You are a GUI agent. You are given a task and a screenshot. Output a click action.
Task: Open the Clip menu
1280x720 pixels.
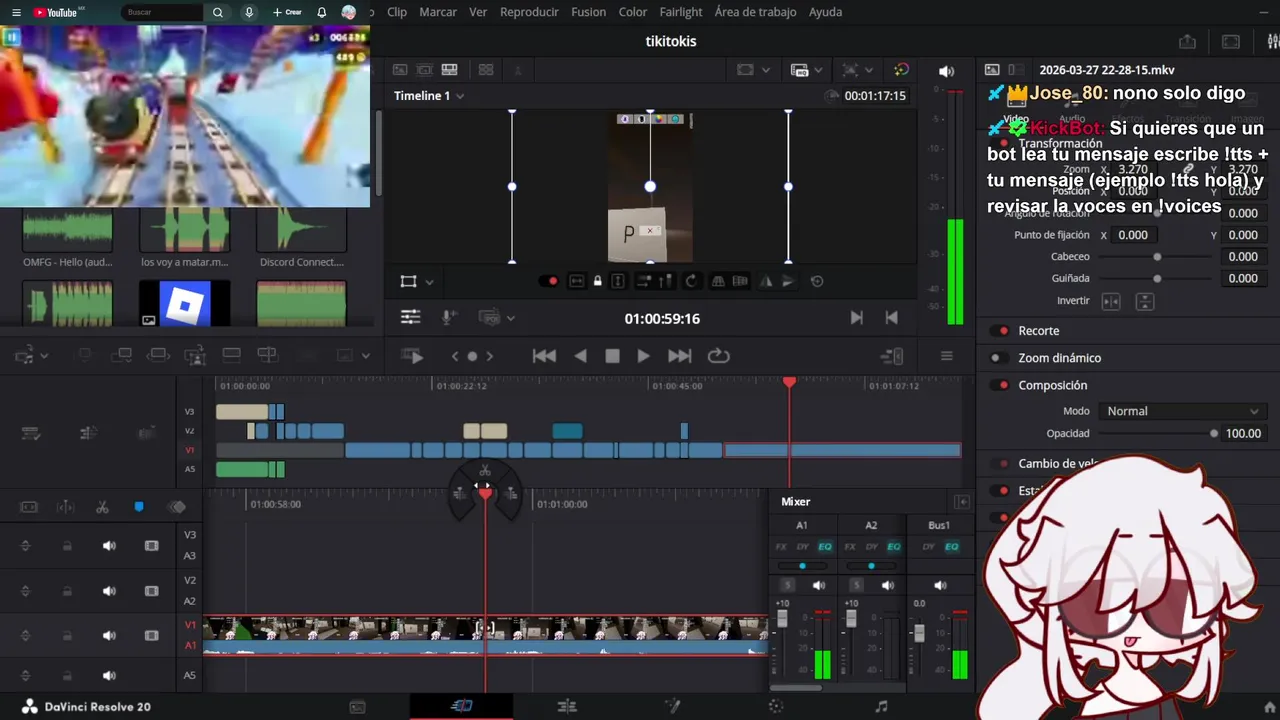click(x=397, y=12)
